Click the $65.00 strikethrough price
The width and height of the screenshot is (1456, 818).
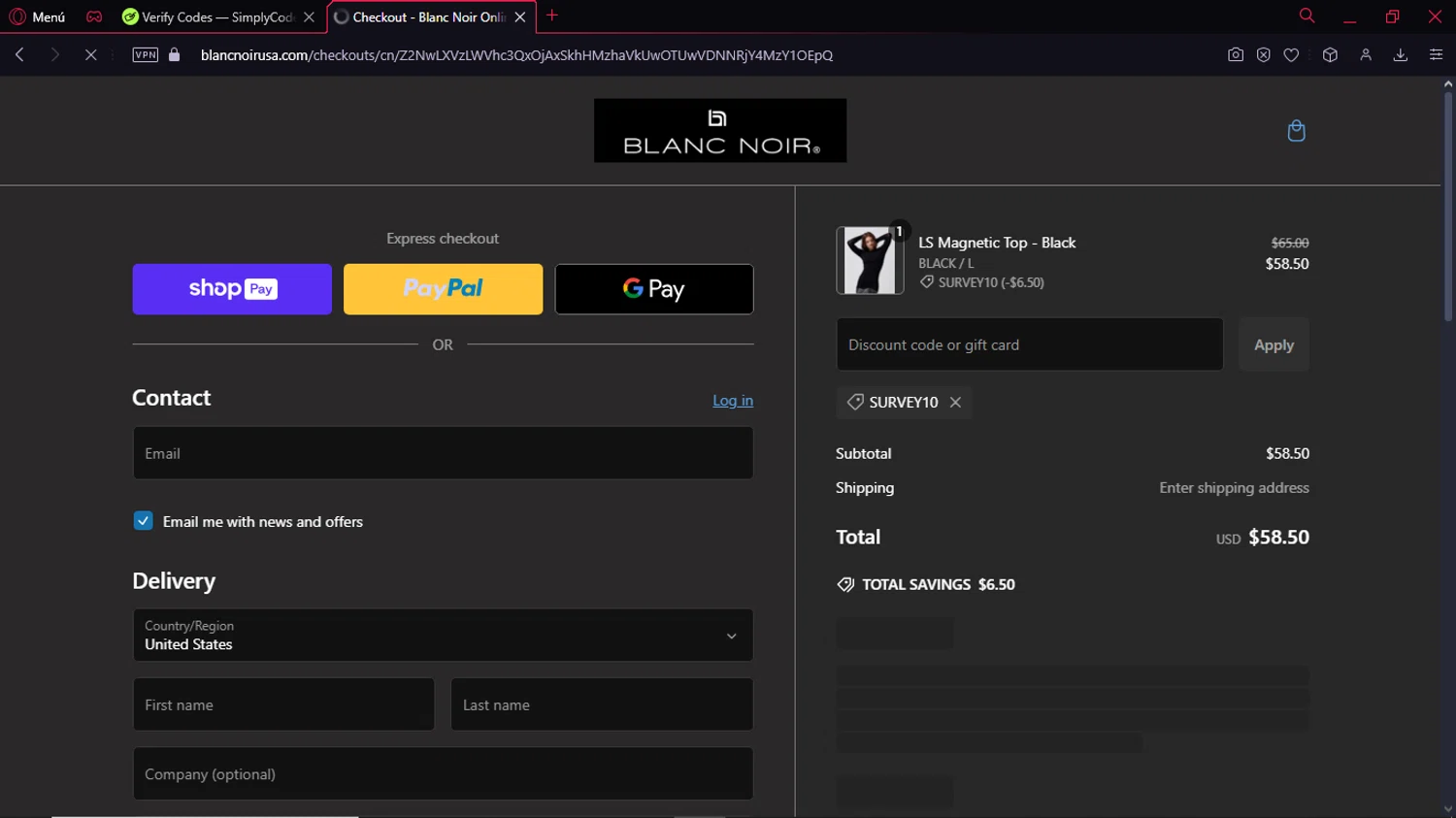(x=1290, y=243)
